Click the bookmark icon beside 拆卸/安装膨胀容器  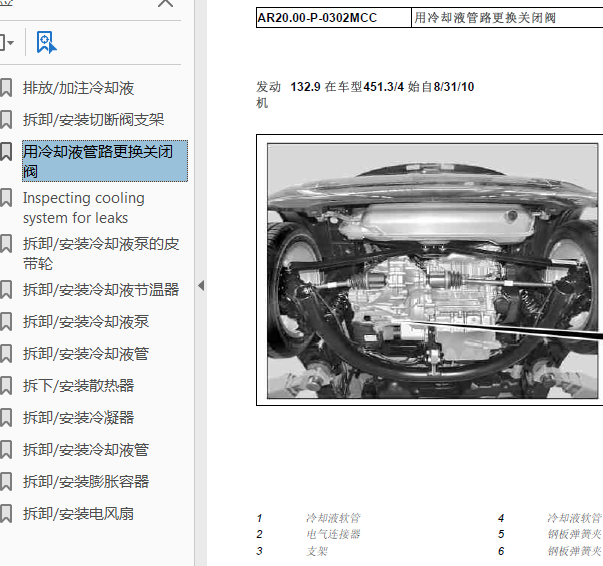click(6, 481)
